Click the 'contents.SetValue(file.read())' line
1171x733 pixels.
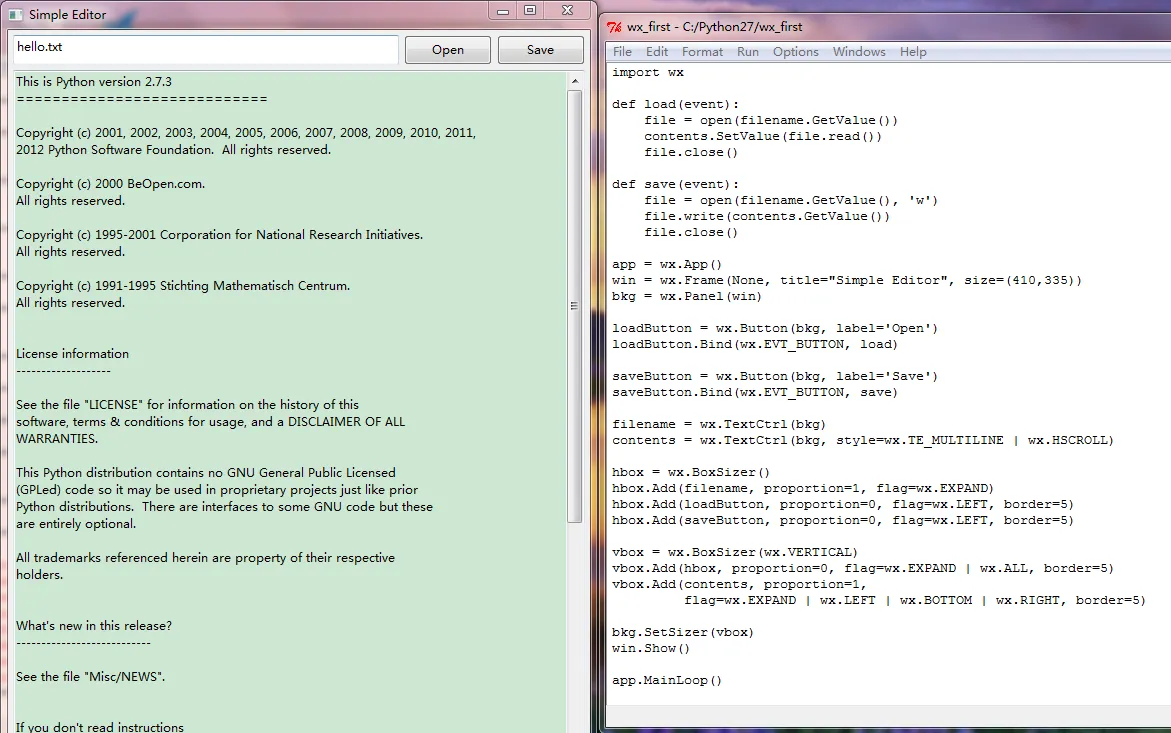click(x=762, y=137)
